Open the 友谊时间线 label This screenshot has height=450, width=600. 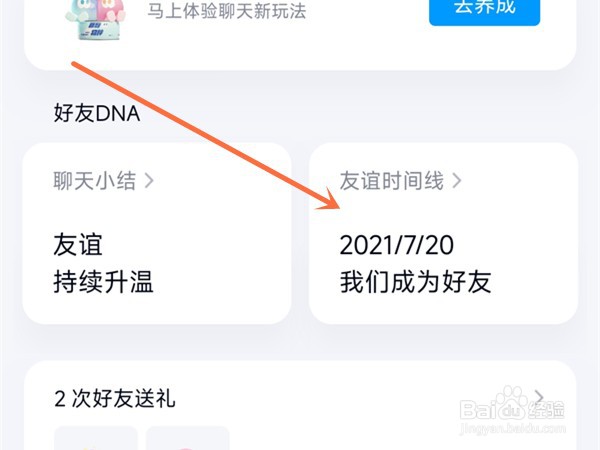point(391,181)
